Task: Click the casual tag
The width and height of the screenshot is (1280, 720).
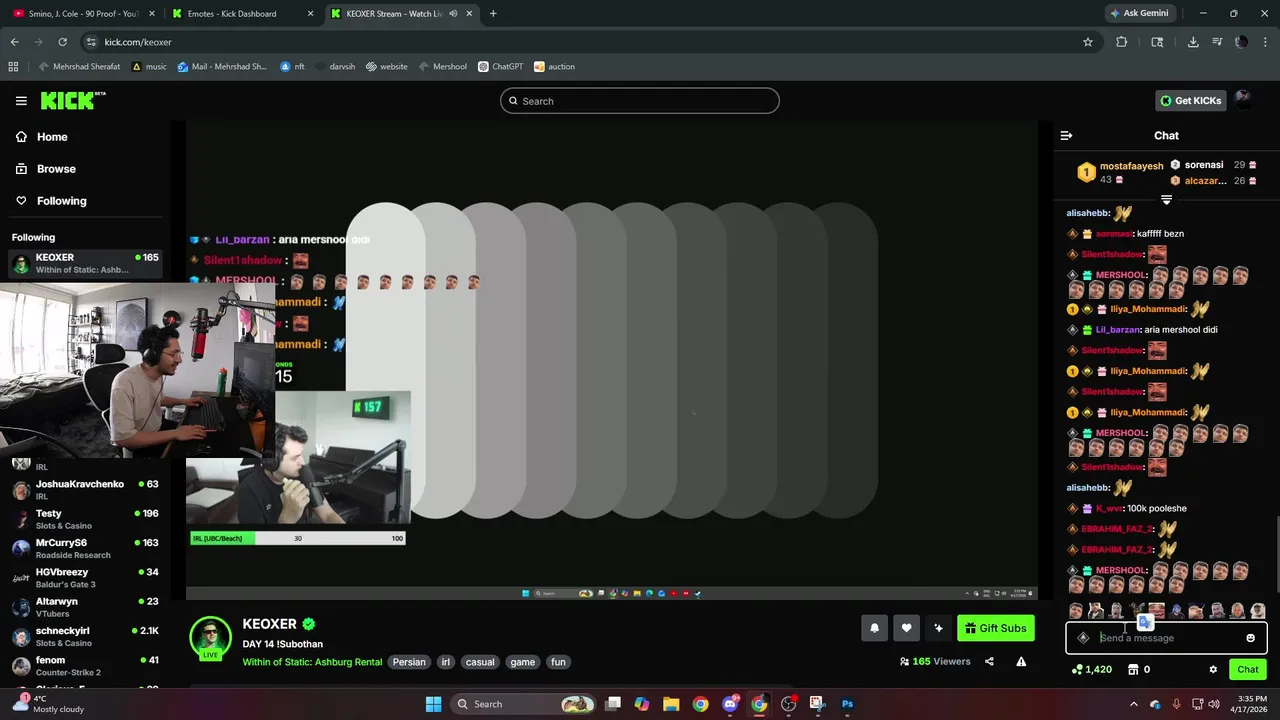Action: tap(480, 662)
